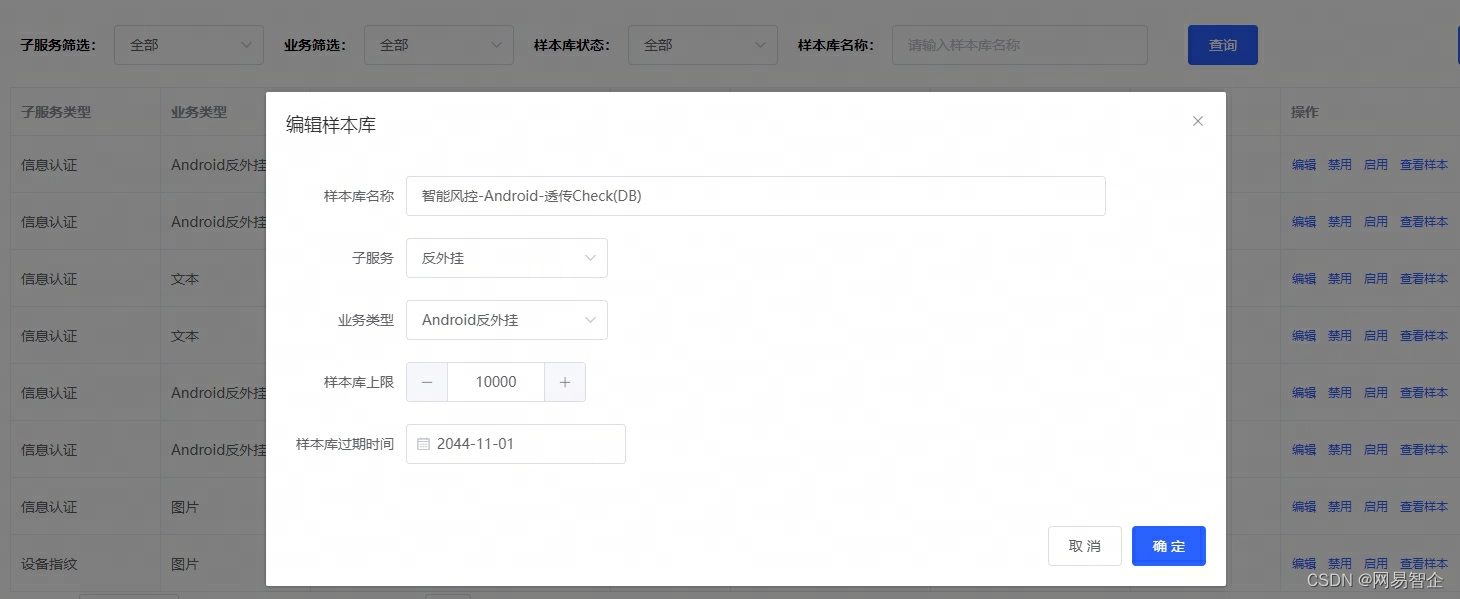This screenshot has width=1460, height=599.
Task: Click the calendar icon beside 2044-11-01
Action: pyautogui.click(x=423, y=444)
